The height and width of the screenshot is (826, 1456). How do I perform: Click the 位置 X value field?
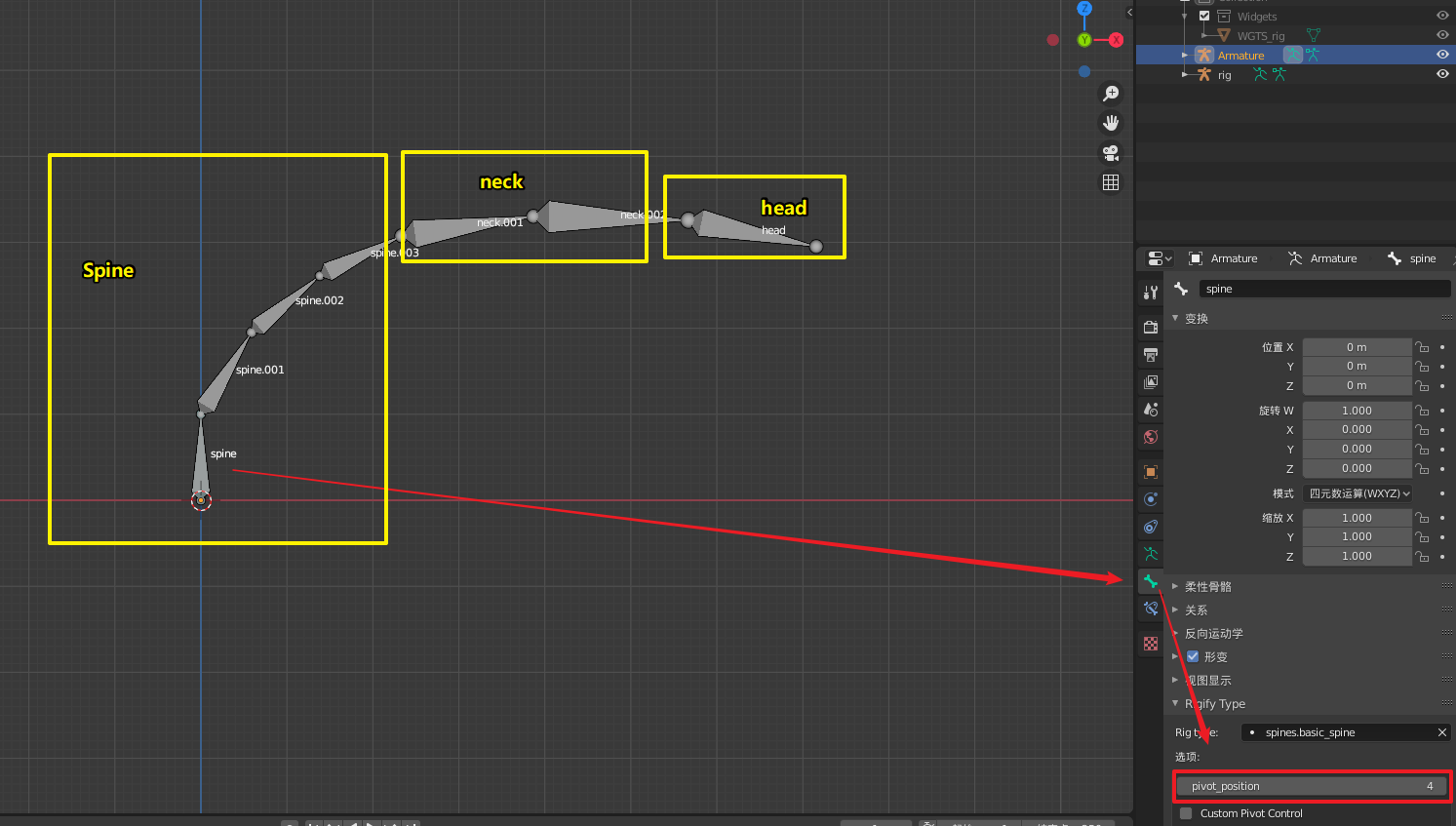click(1357, 347)
